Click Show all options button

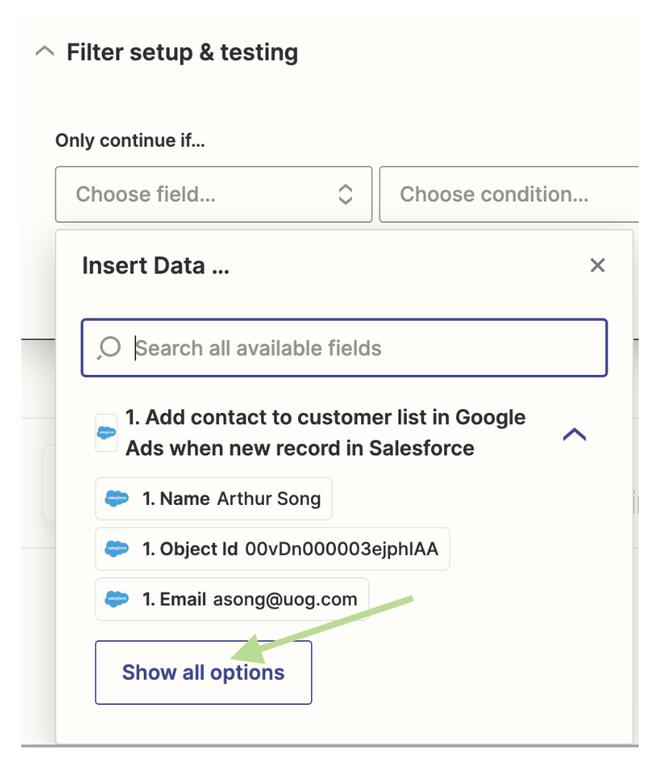tap(203, 672)
